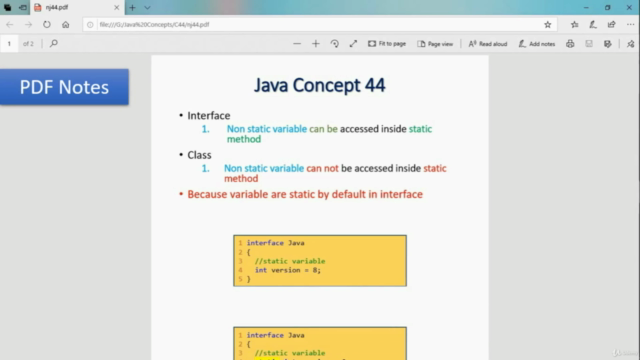Viewport: 640px width, 360px height.
Task: Click 'of 2' page count text
Action: [x=28, y=44]
